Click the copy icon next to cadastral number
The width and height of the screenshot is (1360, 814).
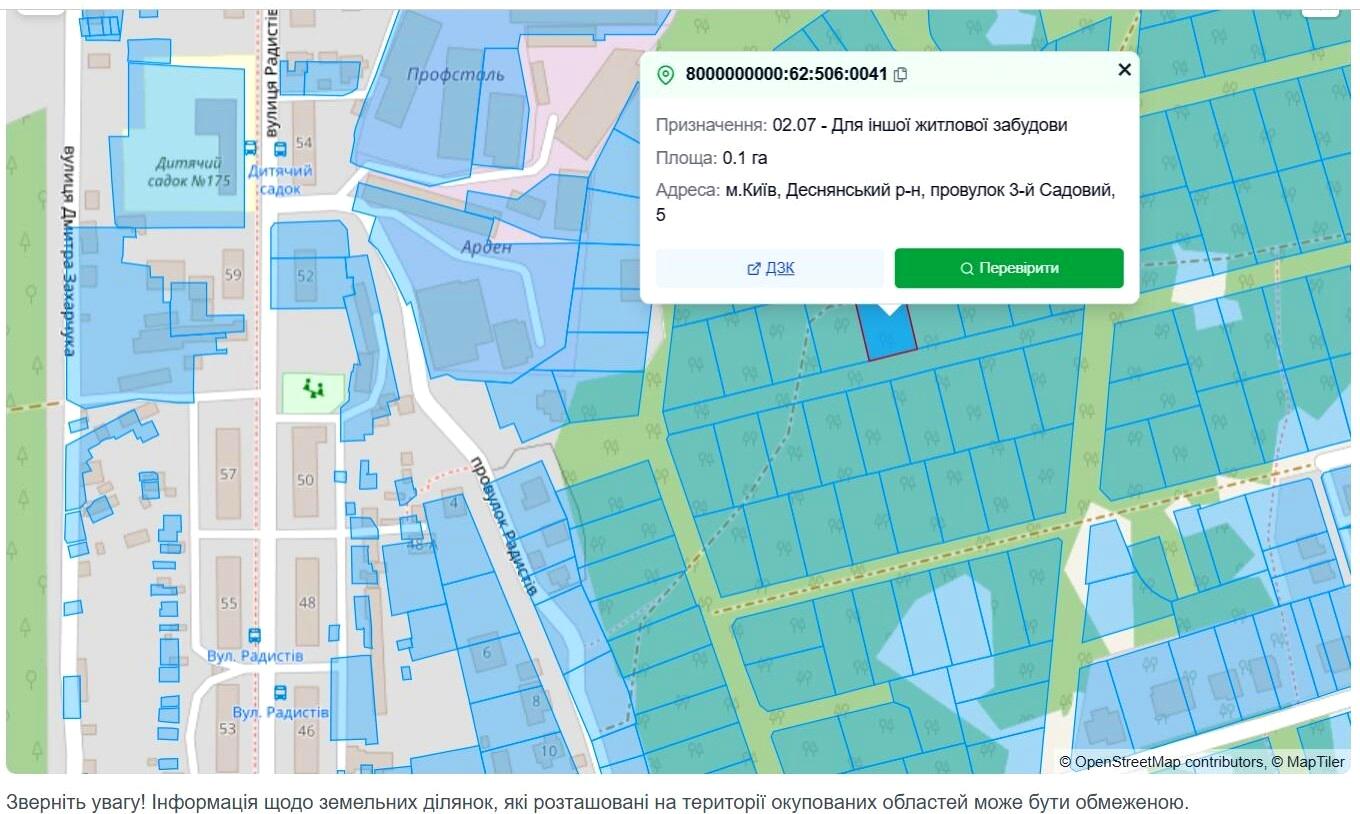[x=901, y=74]
